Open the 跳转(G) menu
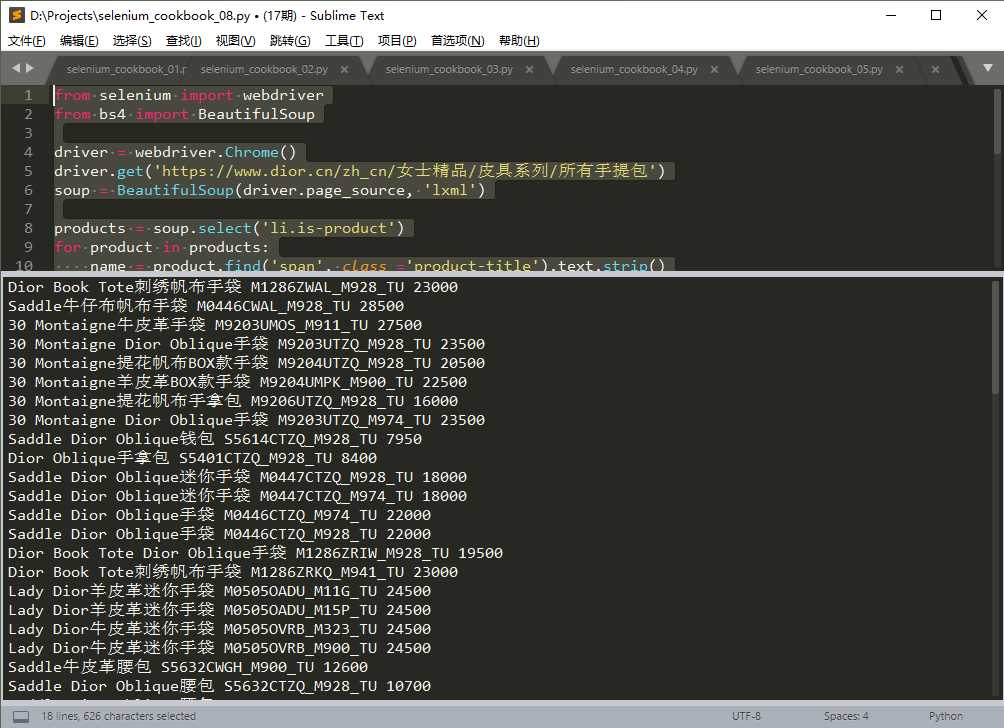 coord(290,41)
